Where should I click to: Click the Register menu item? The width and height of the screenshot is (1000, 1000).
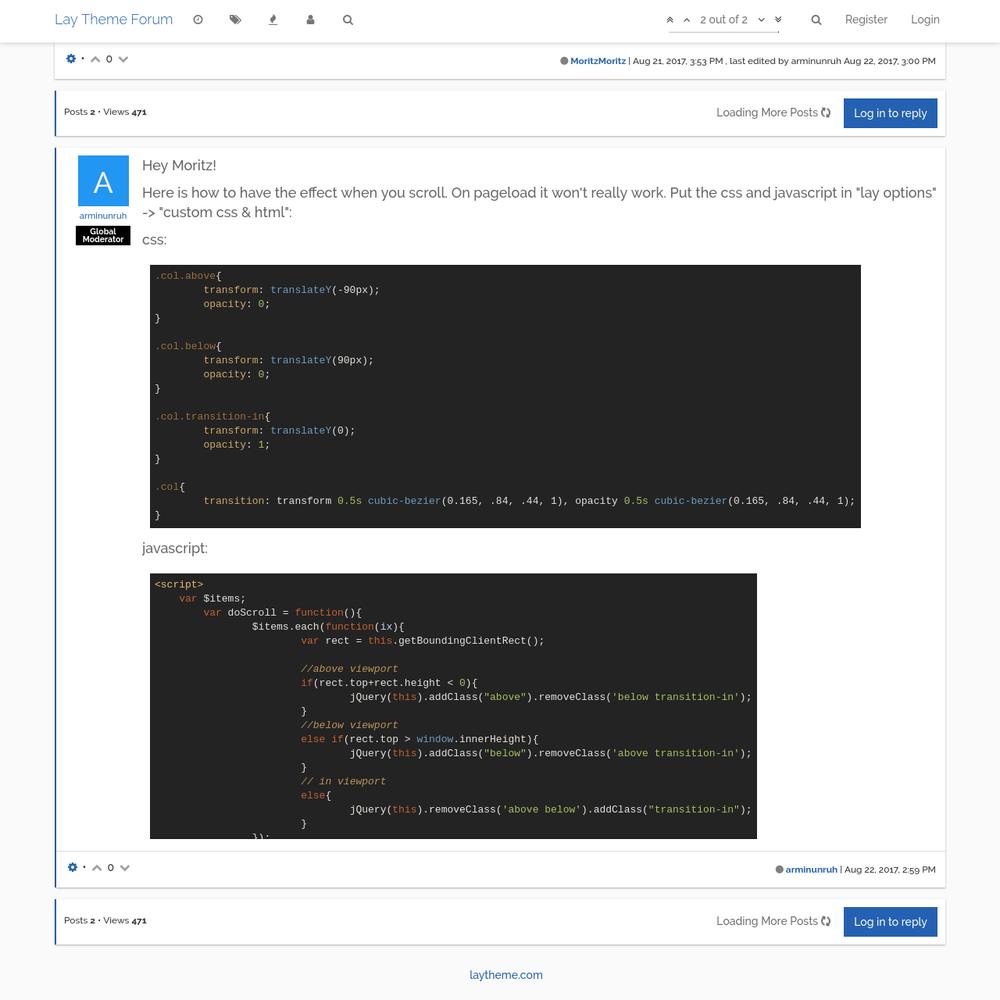pos(866,20)
